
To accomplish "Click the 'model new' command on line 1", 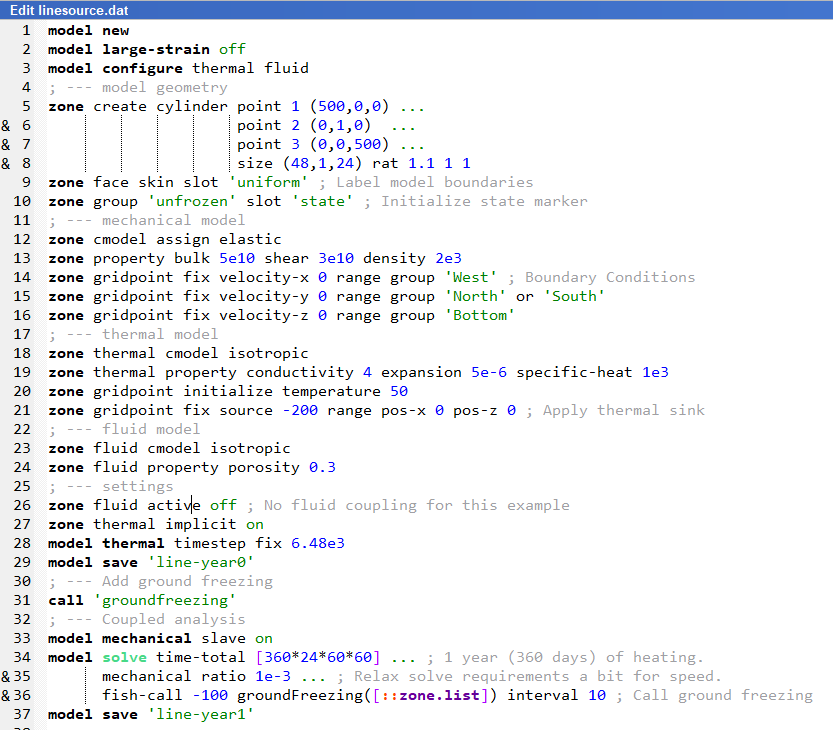I will (88, 31).
